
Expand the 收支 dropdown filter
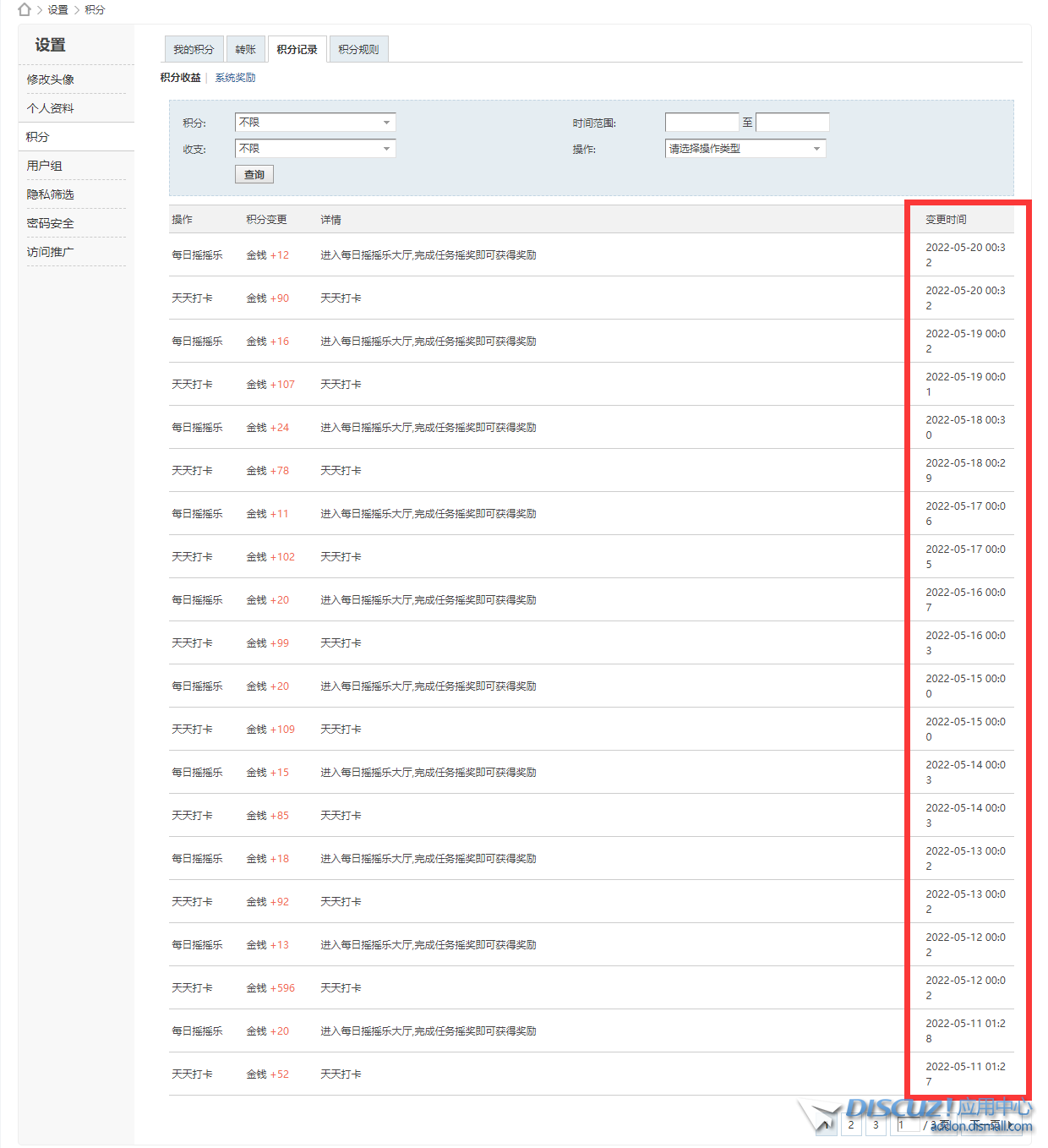[x=314, y=149]
